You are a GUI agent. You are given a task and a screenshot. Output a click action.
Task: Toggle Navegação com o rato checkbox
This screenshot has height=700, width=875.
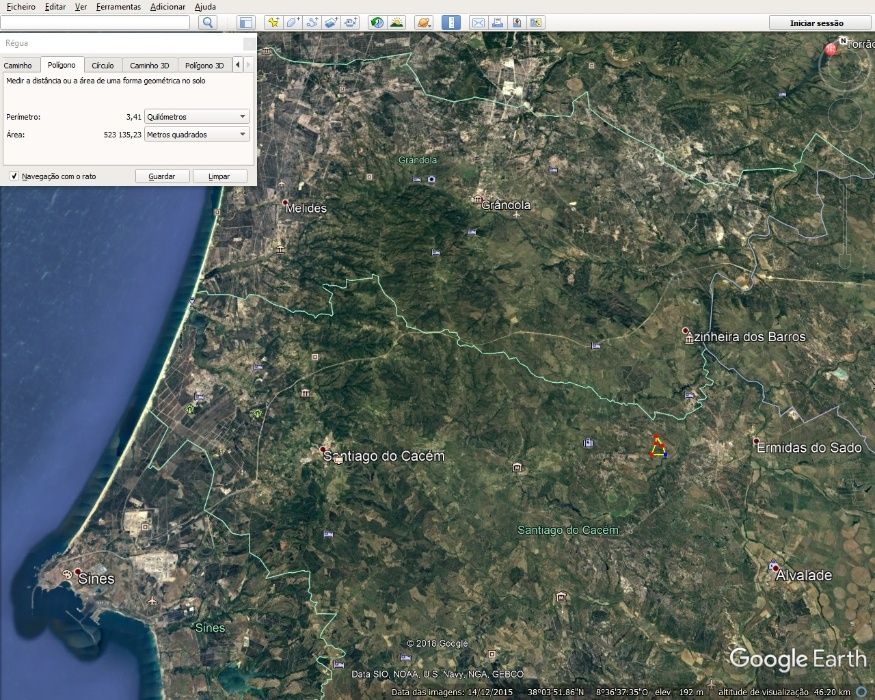point(14,176)
